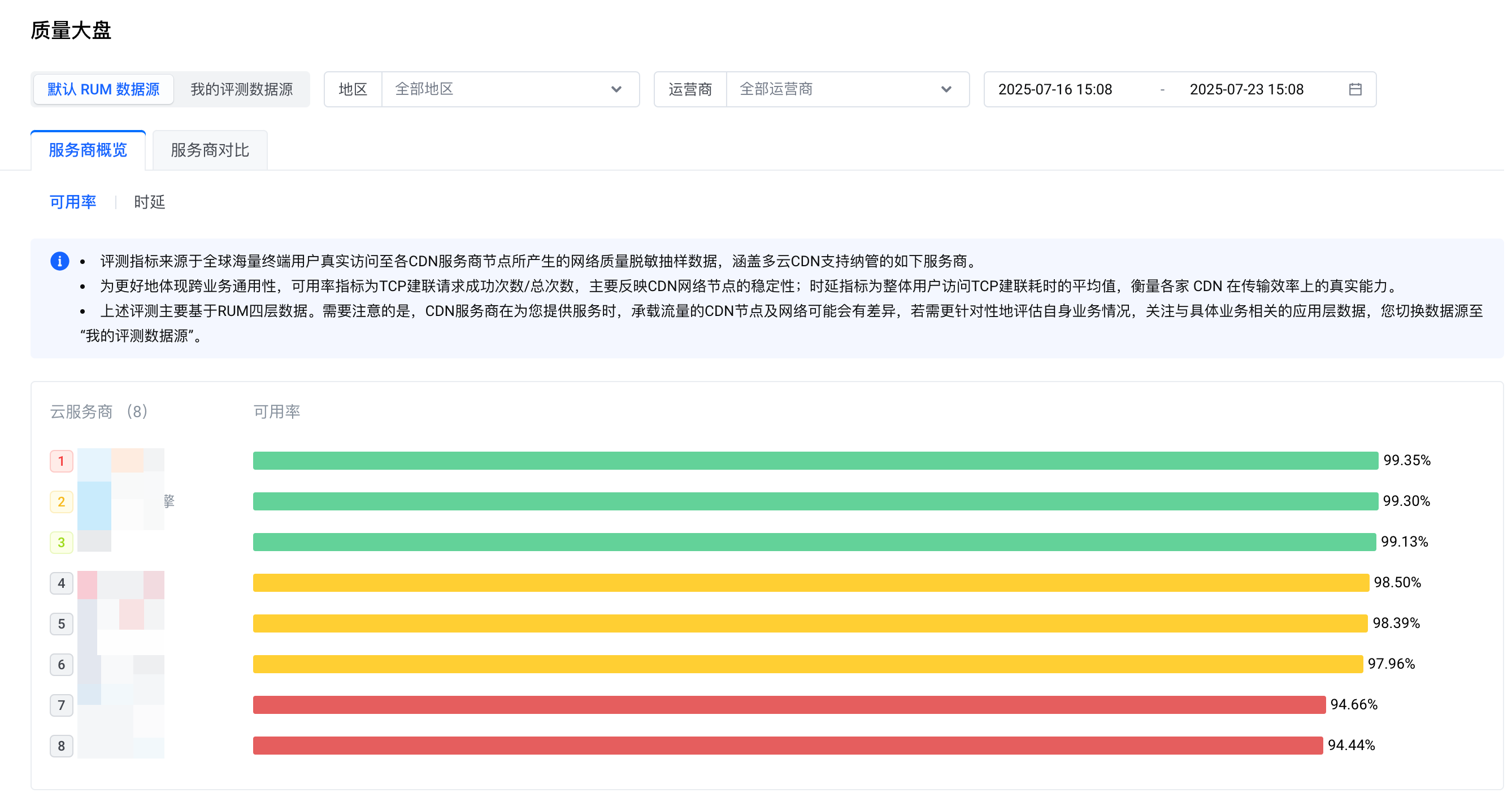Select 默认 RUM 数据源 data source
Screen dimensions: 1512x797
pos(103,89)
